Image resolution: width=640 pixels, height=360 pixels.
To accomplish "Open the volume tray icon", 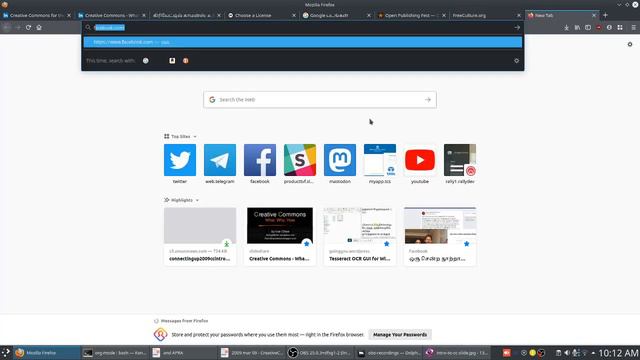I will click(x=567, y=353).
